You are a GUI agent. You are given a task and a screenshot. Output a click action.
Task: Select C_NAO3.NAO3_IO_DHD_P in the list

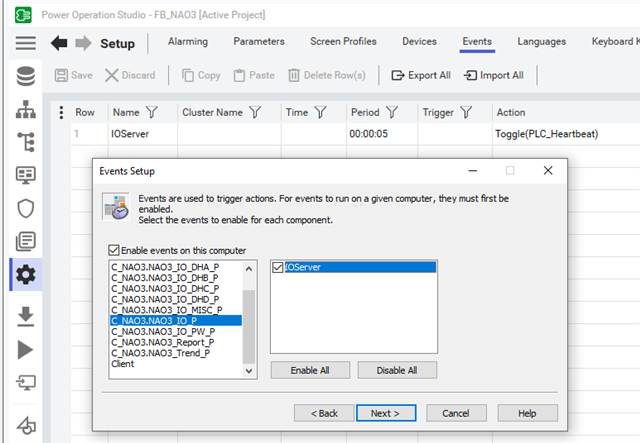pos(176,299)
